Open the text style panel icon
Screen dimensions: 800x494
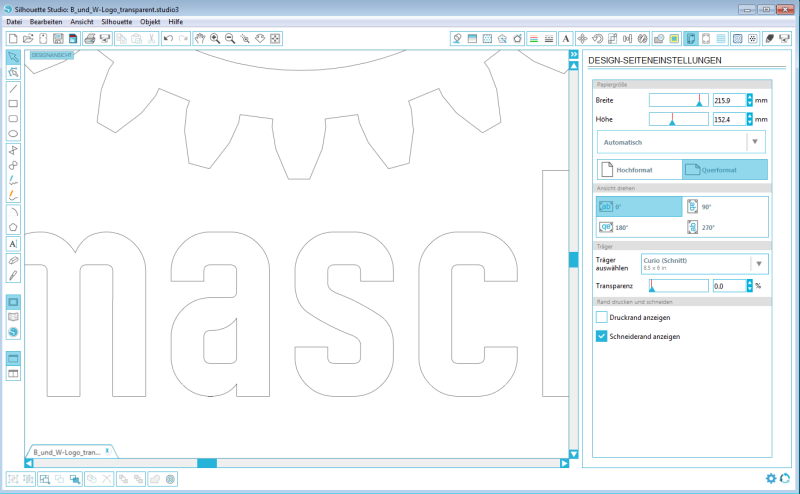(x=566, y=39)
